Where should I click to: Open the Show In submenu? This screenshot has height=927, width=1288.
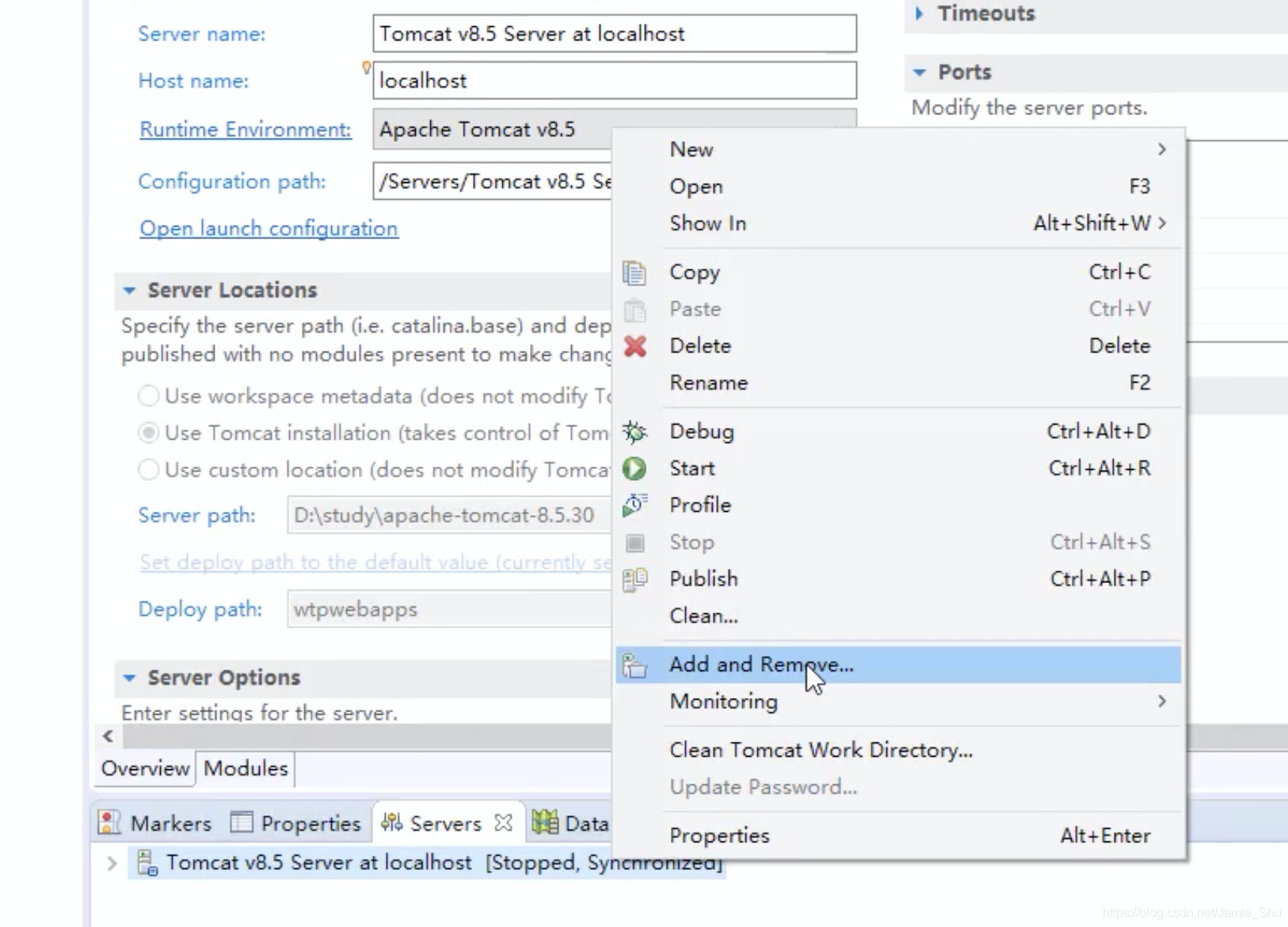point(898,223)
